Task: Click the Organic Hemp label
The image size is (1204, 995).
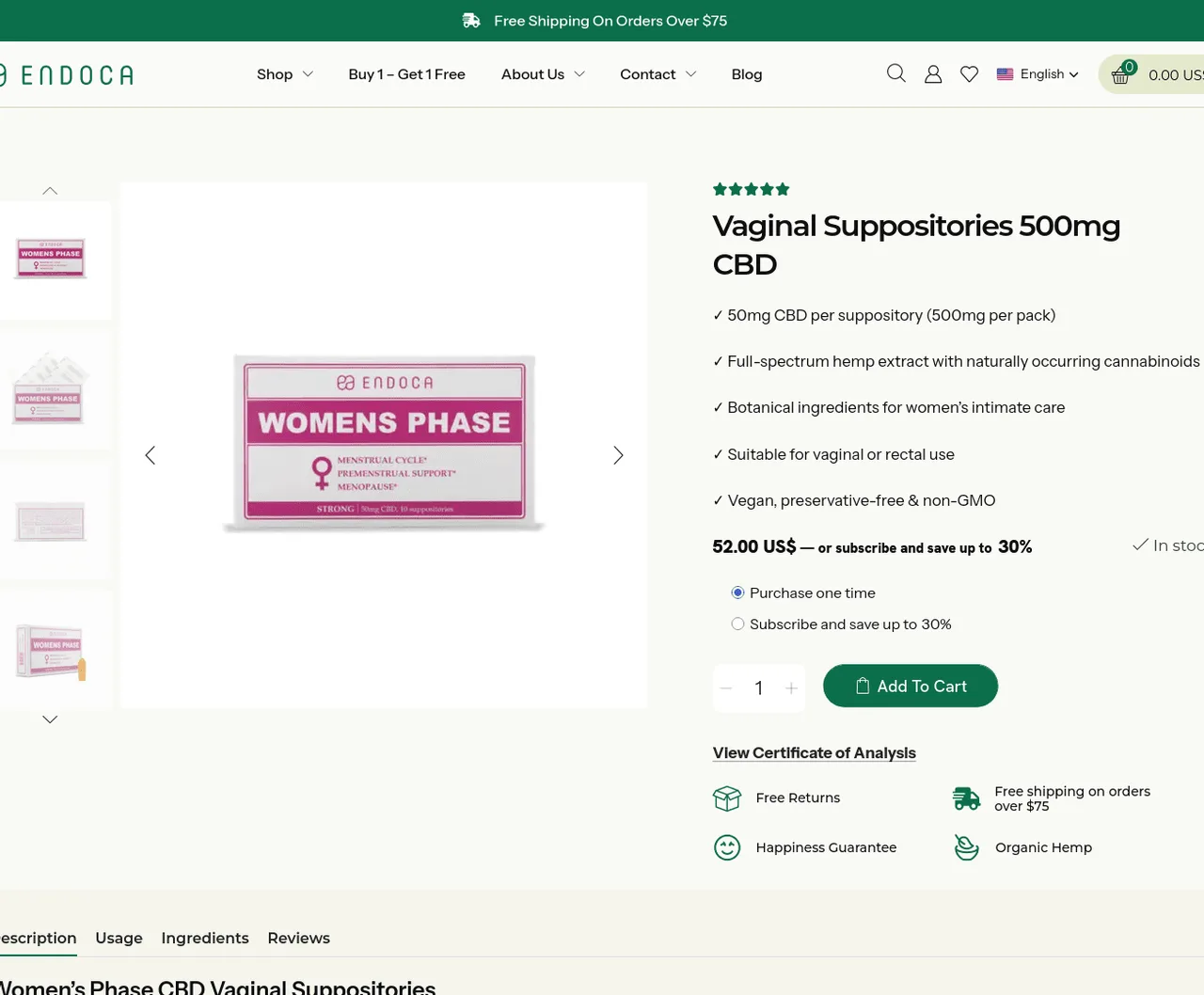Action: (1043, 847)
